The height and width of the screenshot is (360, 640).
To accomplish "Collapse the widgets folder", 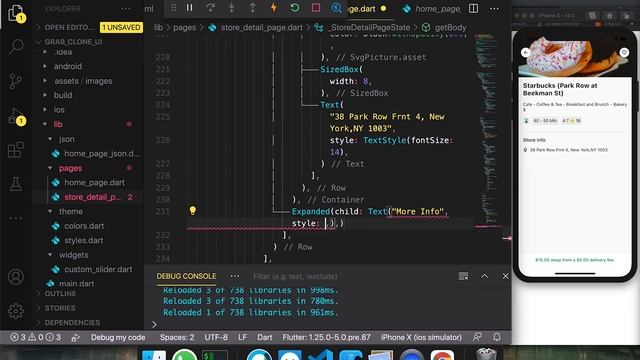I will click(x=73, y=255).
